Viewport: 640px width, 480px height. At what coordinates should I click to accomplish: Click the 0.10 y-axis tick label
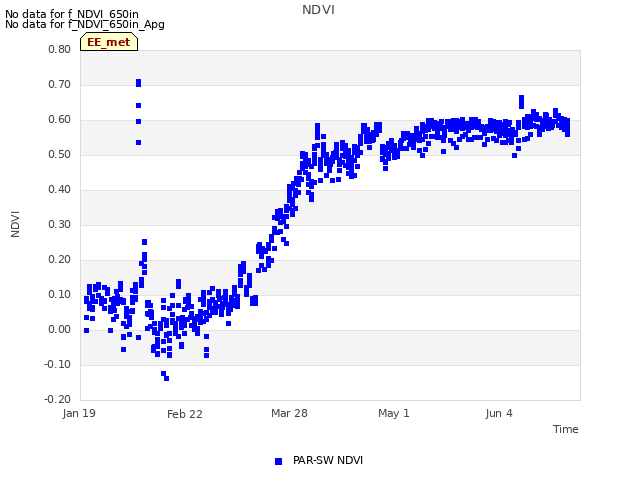[60, 294]
